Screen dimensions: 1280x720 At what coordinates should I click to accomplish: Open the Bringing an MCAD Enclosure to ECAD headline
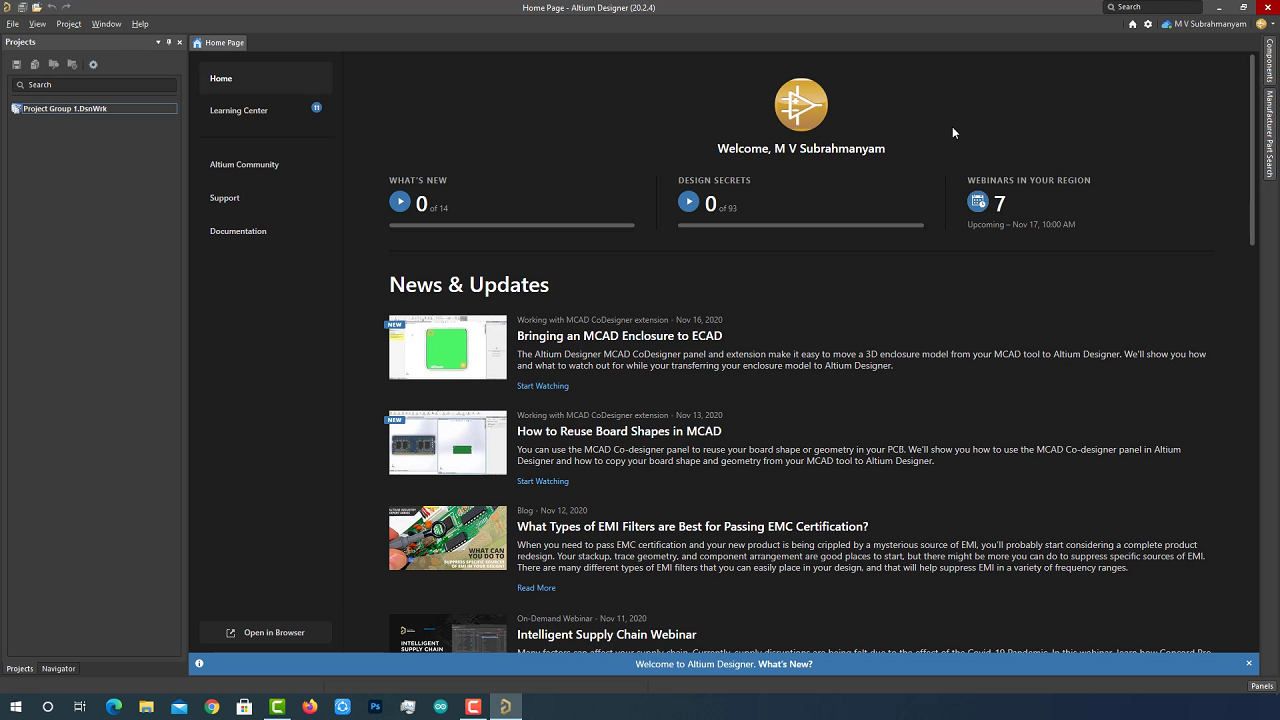(619, 336)
